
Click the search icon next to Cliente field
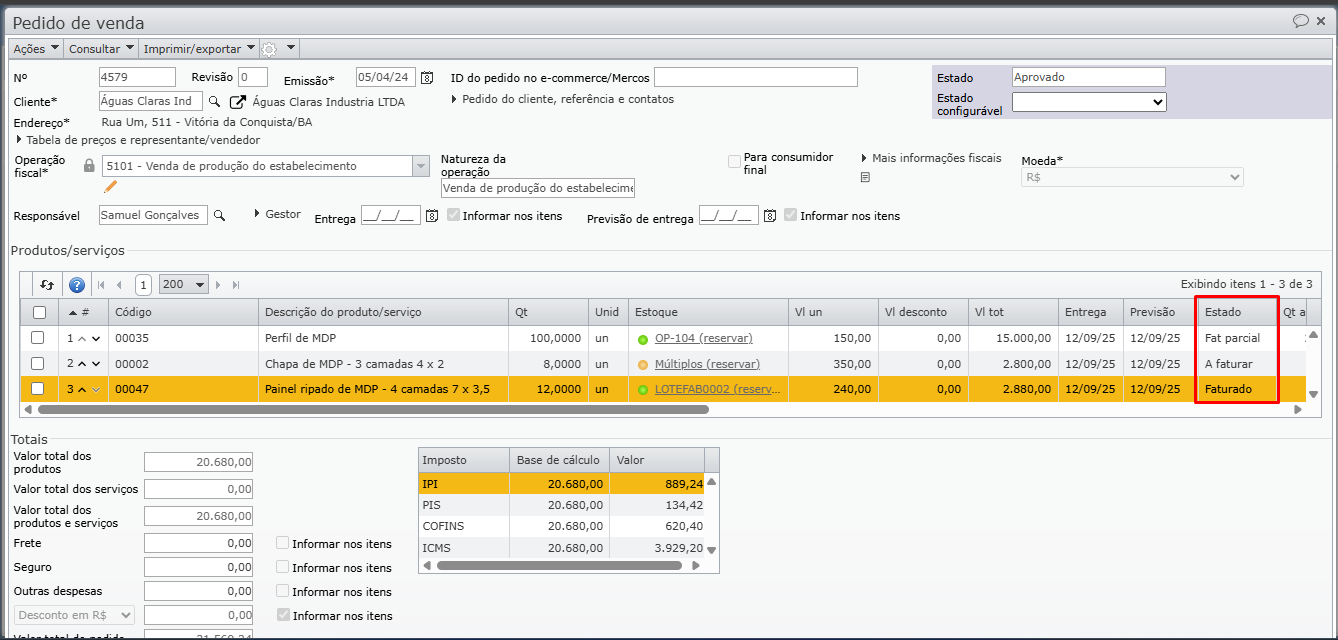[x=214, y=101]
